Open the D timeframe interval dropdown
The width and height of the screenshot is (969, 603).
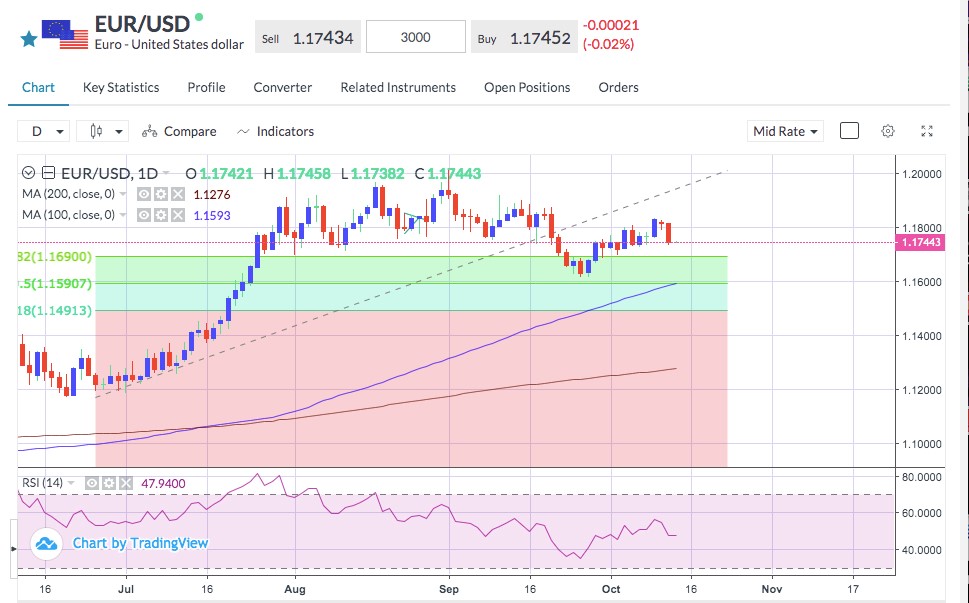pyautogui.click(x=43, y=131)
